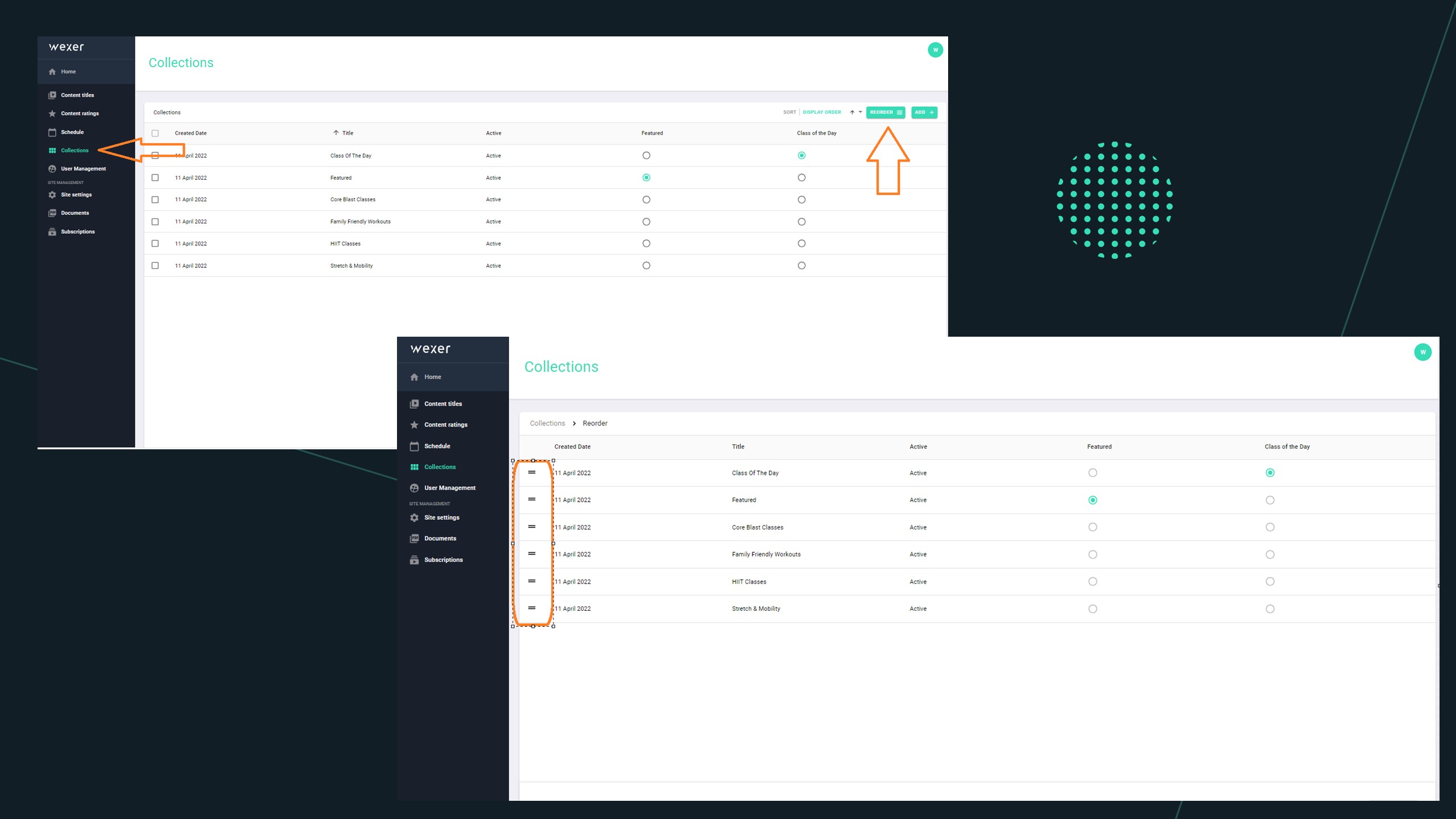Click the Schedule calendar icon in the lower sidebar
The width and height of the screenshot is (1456, 819).
(414, 446)
